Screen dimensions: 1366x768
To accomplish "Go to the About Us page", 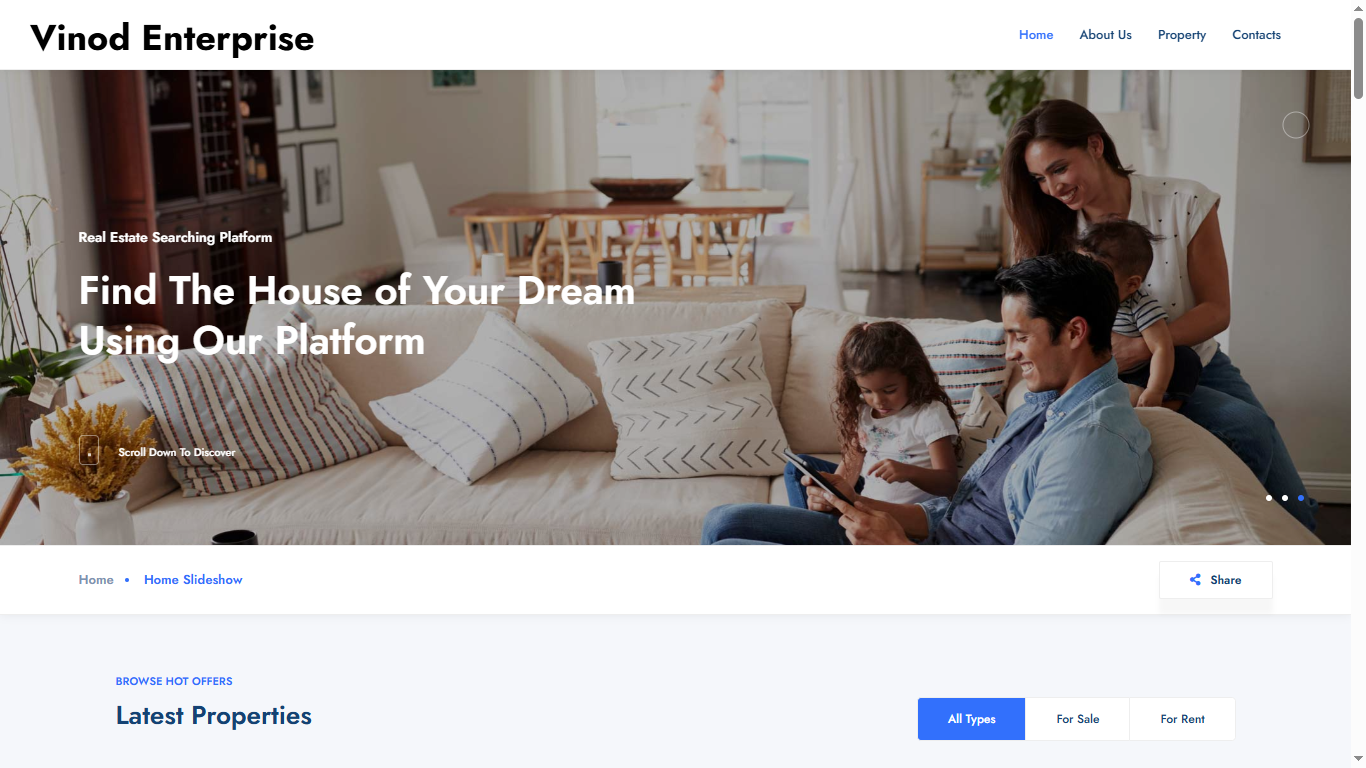I will click(x=1105, y=35).
